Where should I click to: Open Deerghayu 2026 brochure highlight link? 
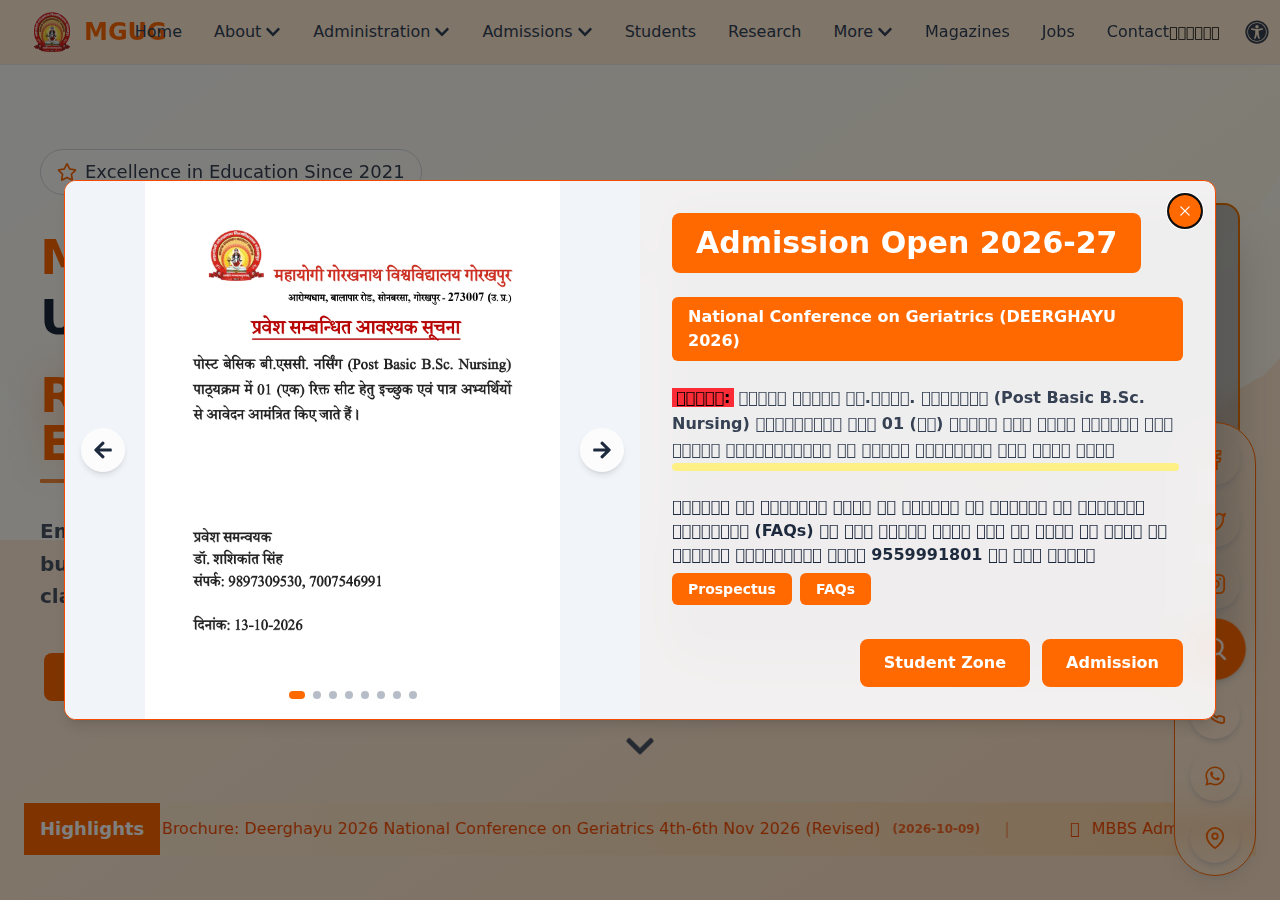(521, 829)
